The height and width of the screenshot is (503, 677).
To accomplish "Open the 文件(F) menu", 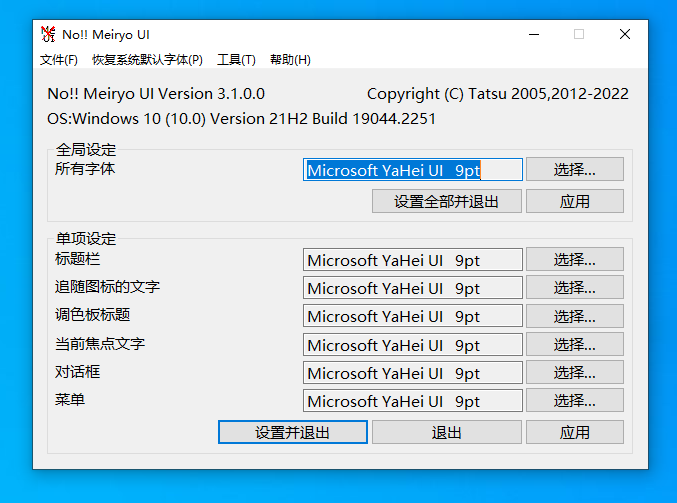I will (x=59, y=60).
